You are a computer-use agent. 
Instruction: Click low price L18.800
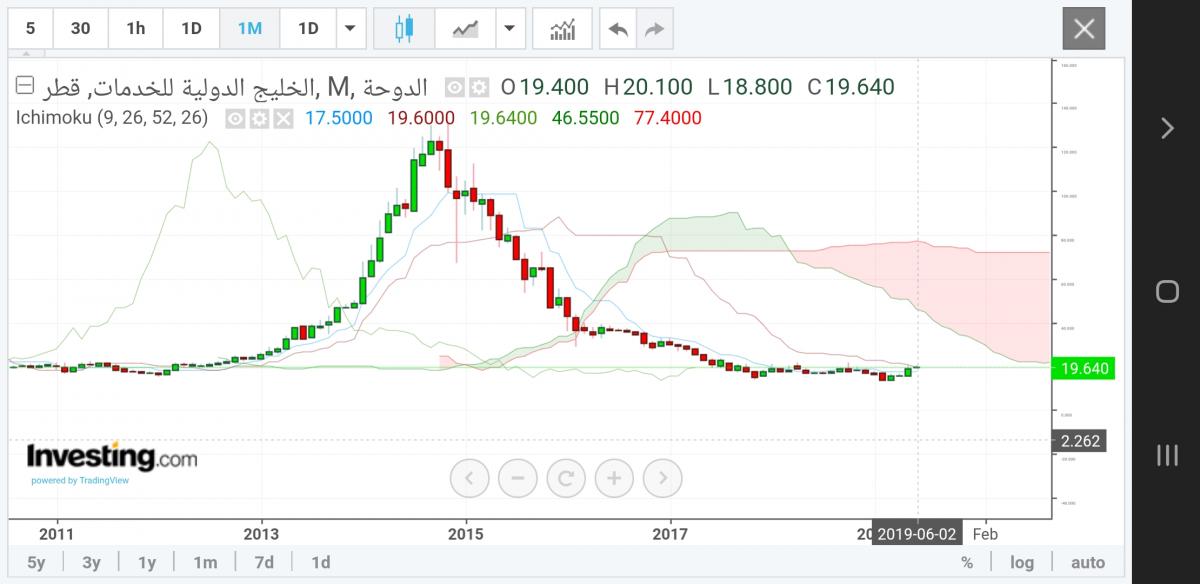tap(750, 87)
